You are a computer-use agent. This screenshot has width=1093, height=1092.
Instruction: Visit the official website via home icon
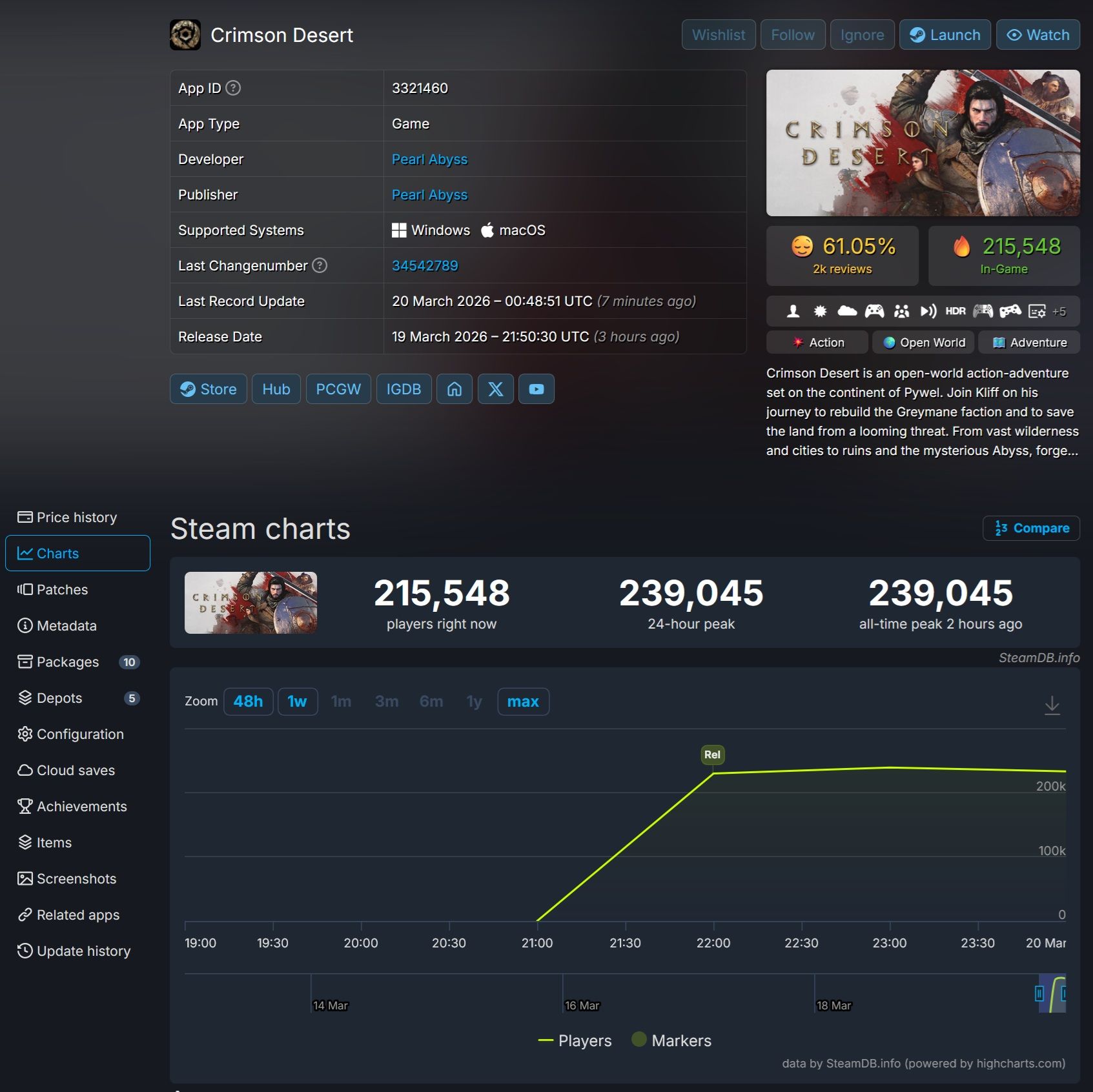[455, 389]
